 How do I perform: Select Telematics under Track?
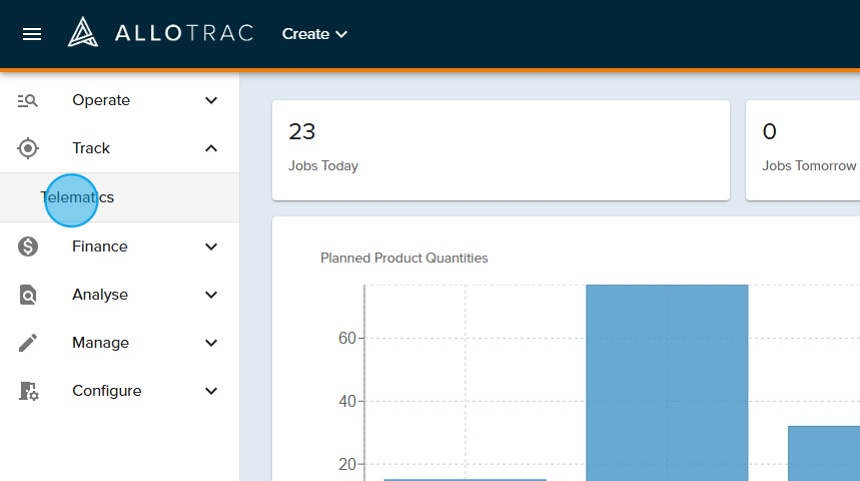pos(77,197)
